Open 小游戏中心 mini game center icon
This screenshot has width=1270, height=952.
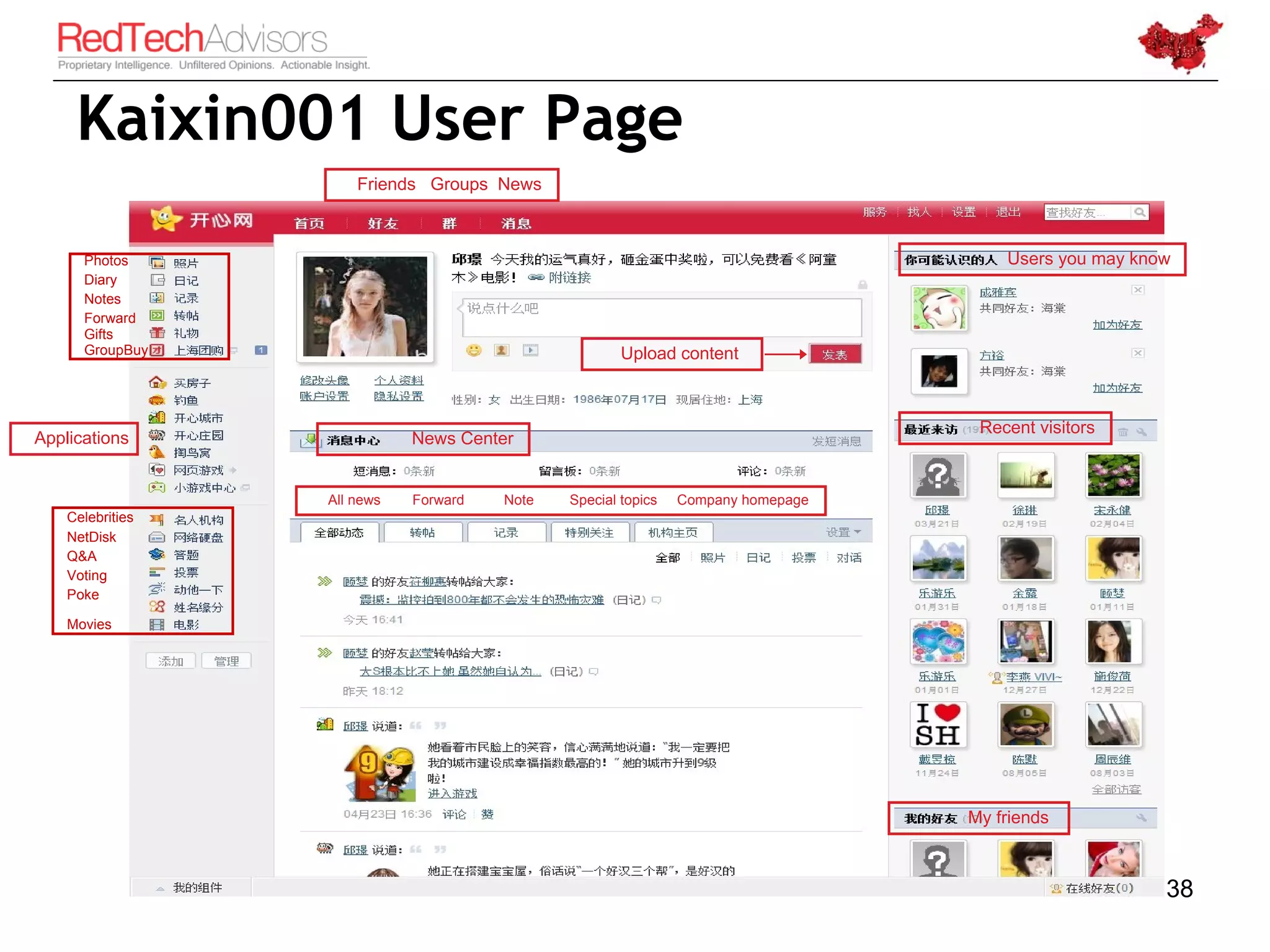[x=157, y=488]
